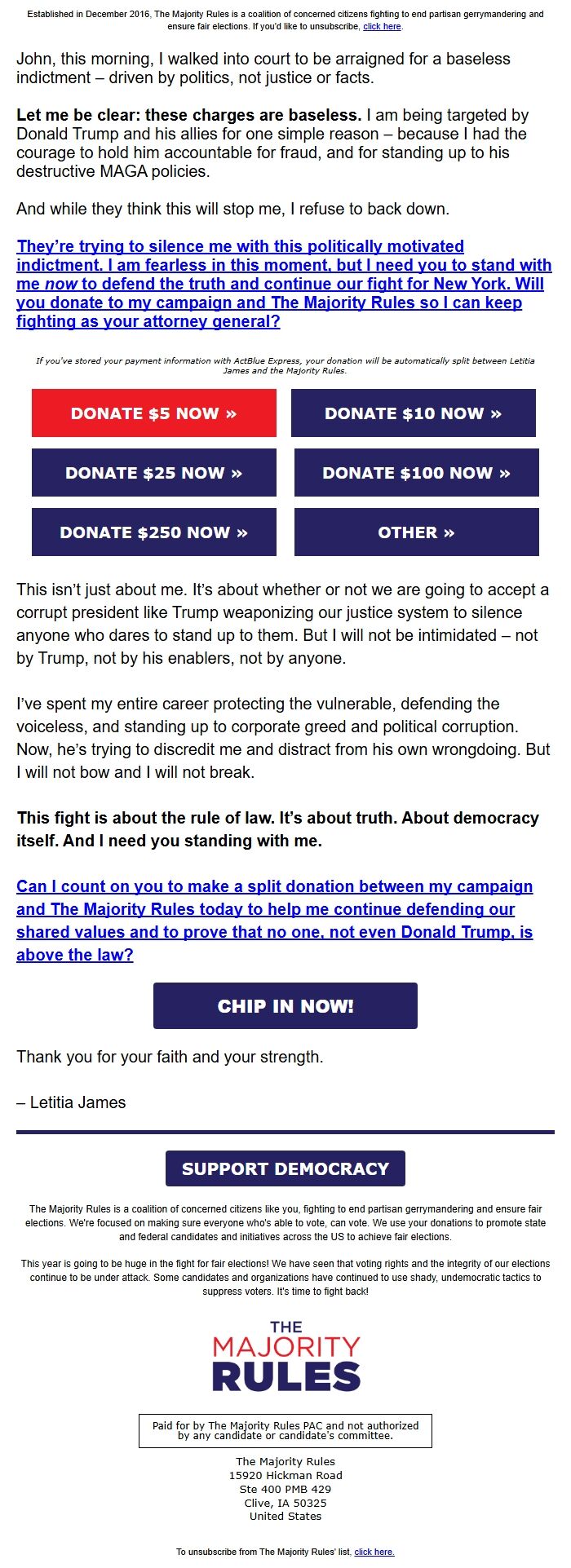
Task: Open the top unsubscribe click here link
Action: [380, 25]
